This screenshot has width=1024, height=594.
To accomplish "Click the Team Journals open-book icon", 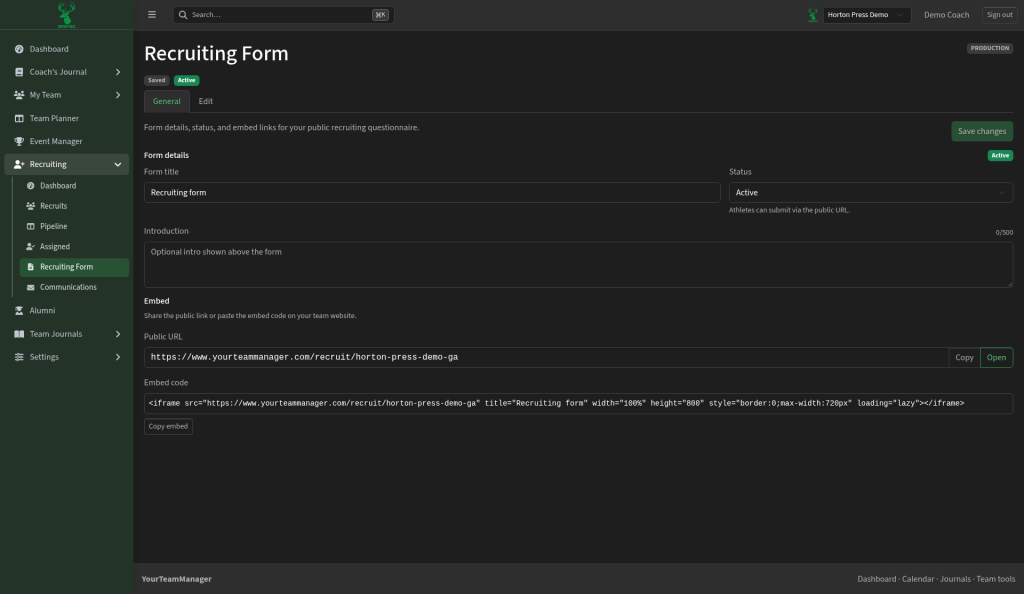I will click(x=19, y=334).
